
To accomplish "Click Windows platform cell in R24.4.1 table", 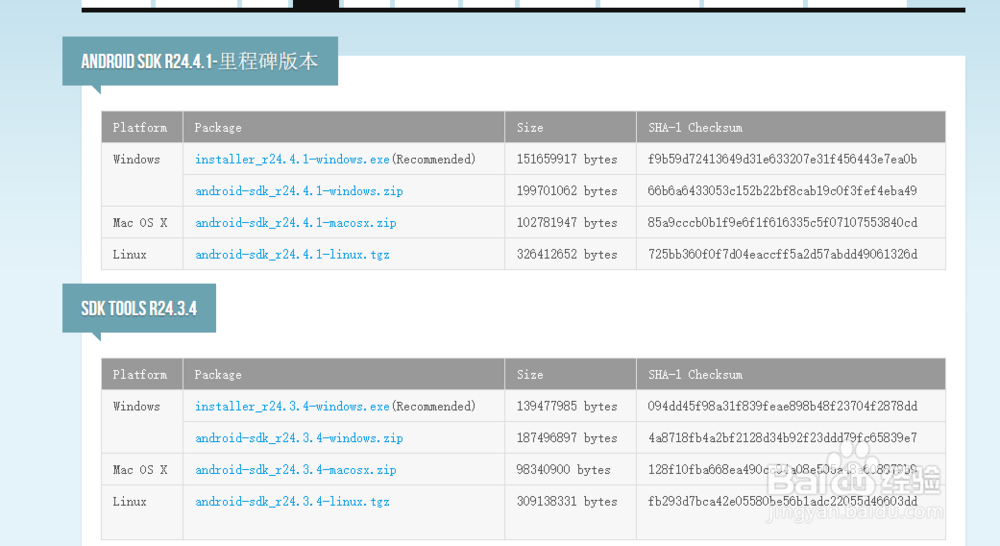I will coord(142,175).
